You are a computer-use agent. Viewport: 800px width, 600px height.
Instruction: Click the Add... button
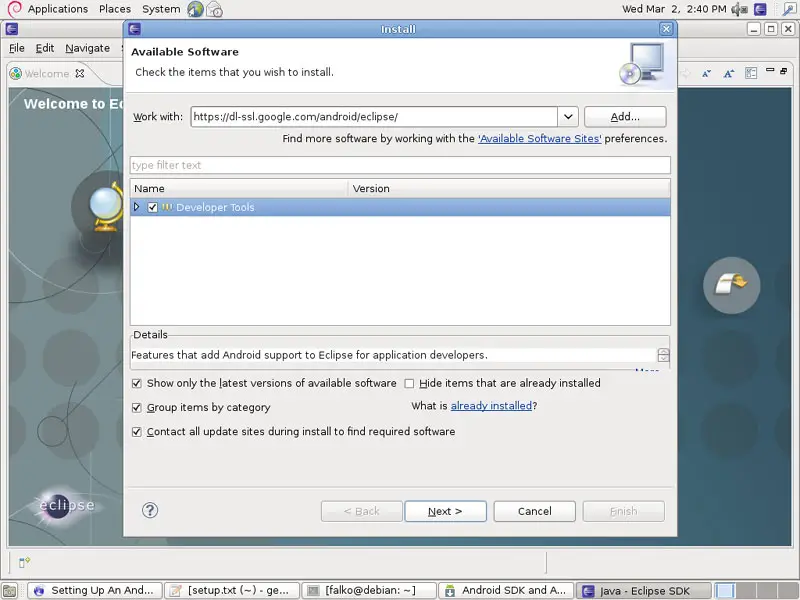click(625, 117)
